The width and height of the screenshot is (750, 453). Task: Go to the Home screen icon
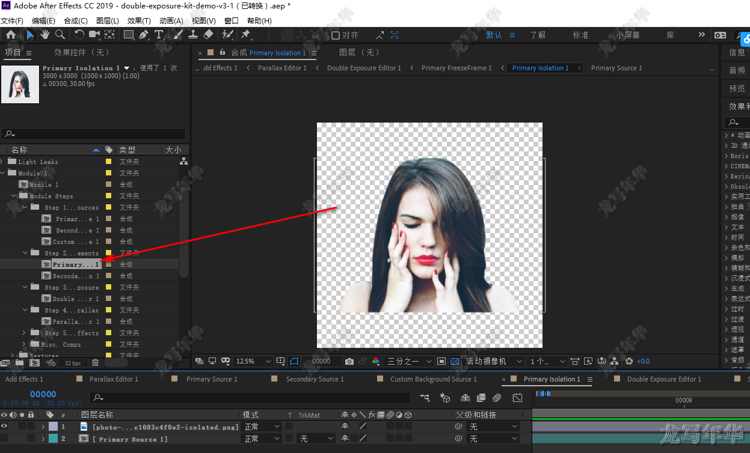click(11, 35)
